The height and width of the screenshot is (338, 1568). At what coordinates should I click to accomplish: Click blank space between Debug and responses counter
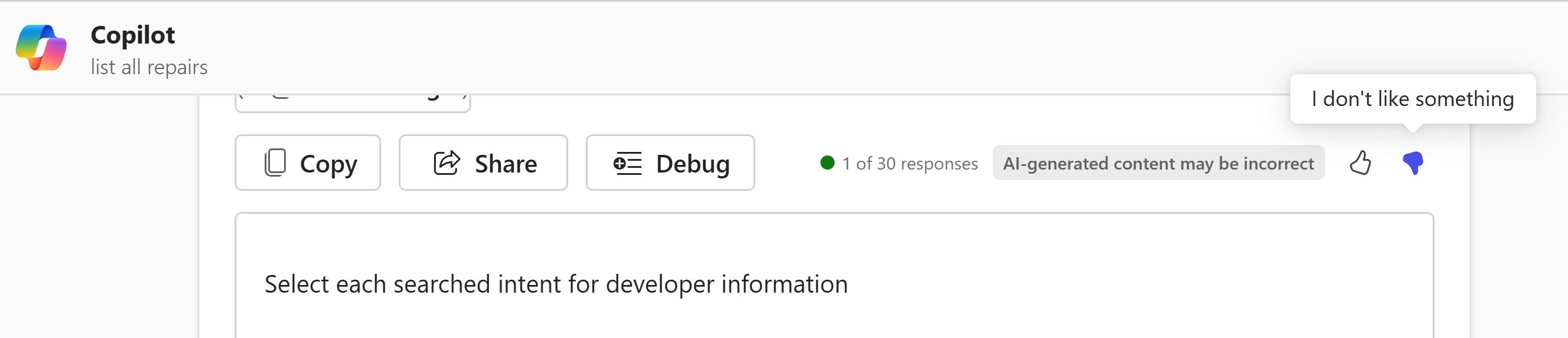(x=786, y=163)
